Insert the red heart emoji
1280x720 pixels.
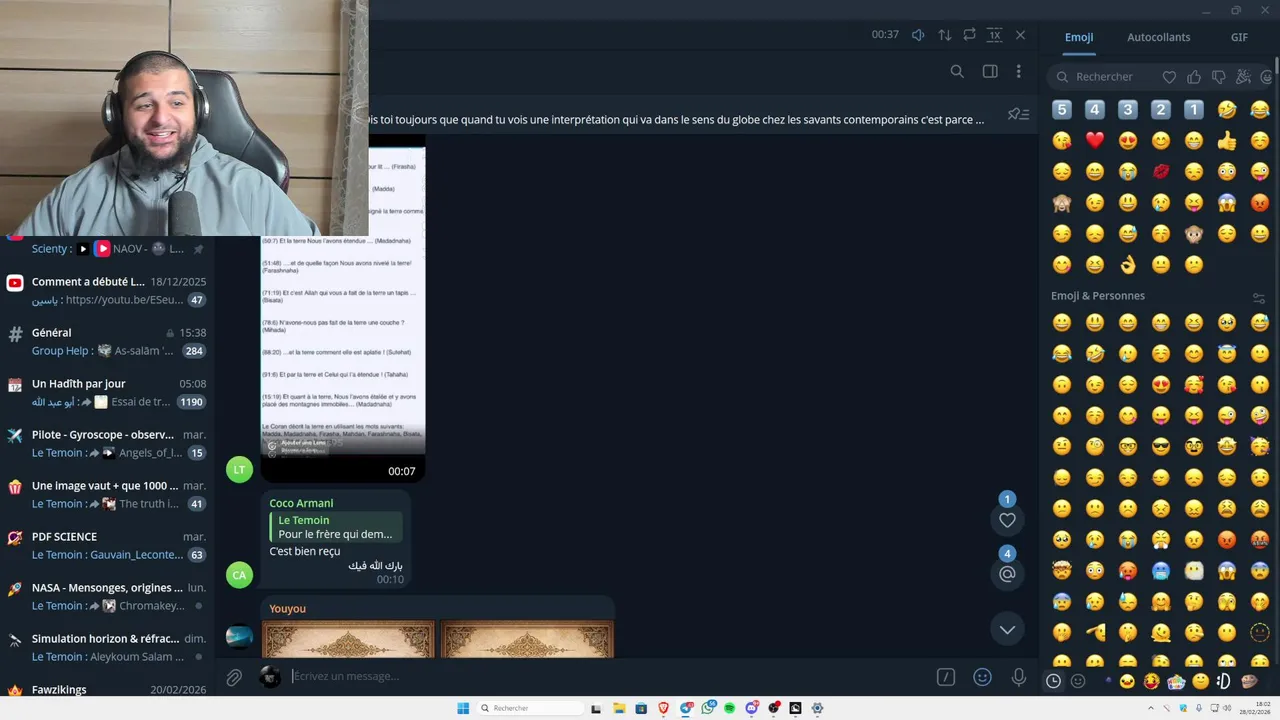coord(1095,141)
